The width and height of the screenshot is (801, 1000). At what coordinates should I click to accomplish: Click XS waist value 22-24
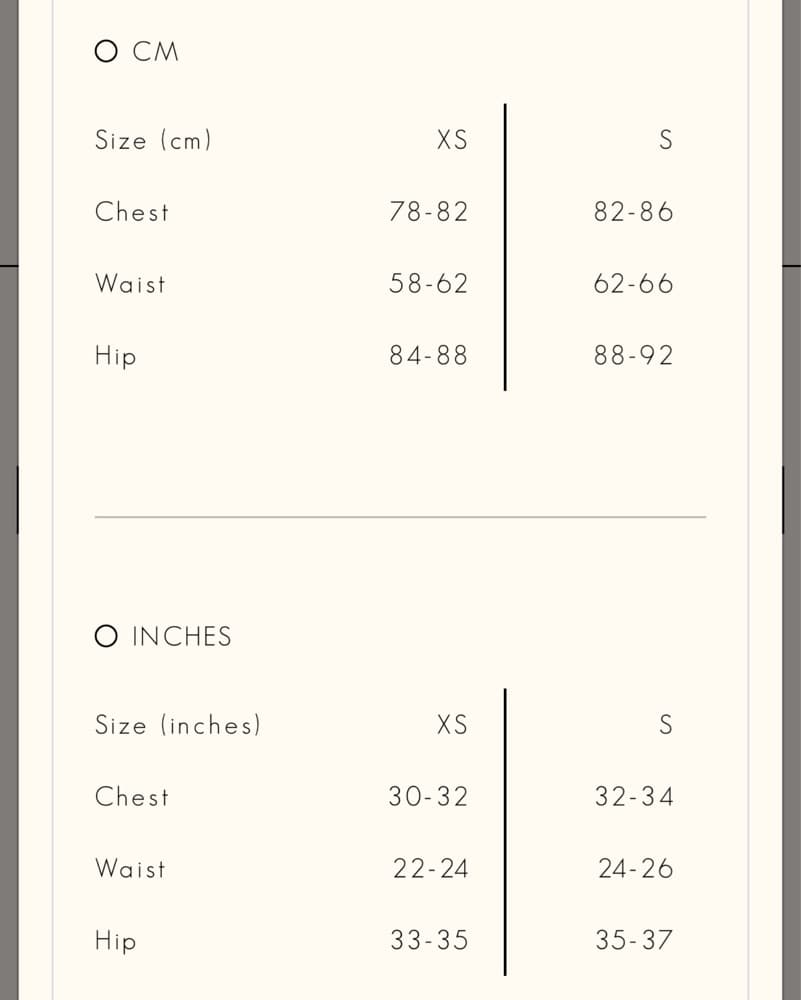click(x=430, y=869)
